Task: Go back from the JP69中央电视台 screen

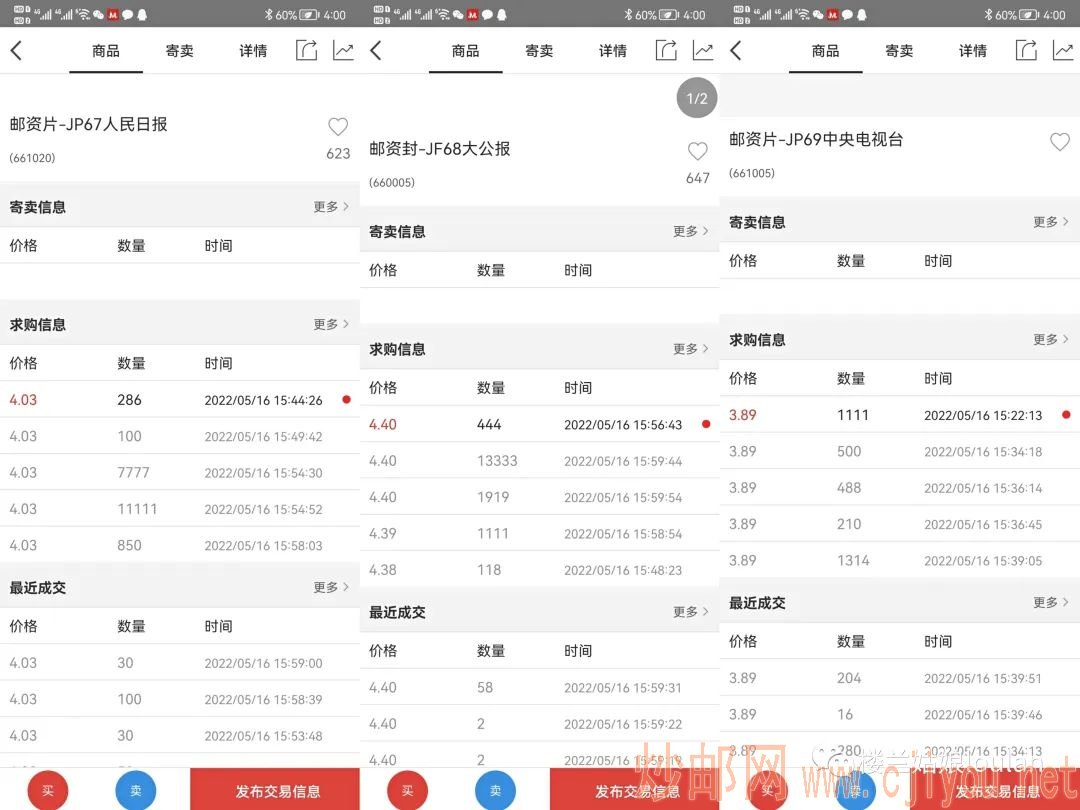Action: [x=736, y=50]
